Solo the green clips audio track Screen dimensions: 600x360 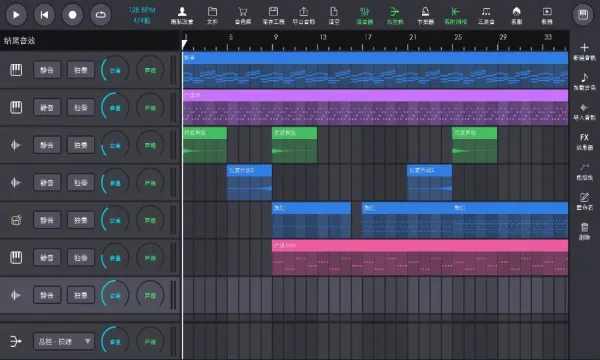click(81, 145)
